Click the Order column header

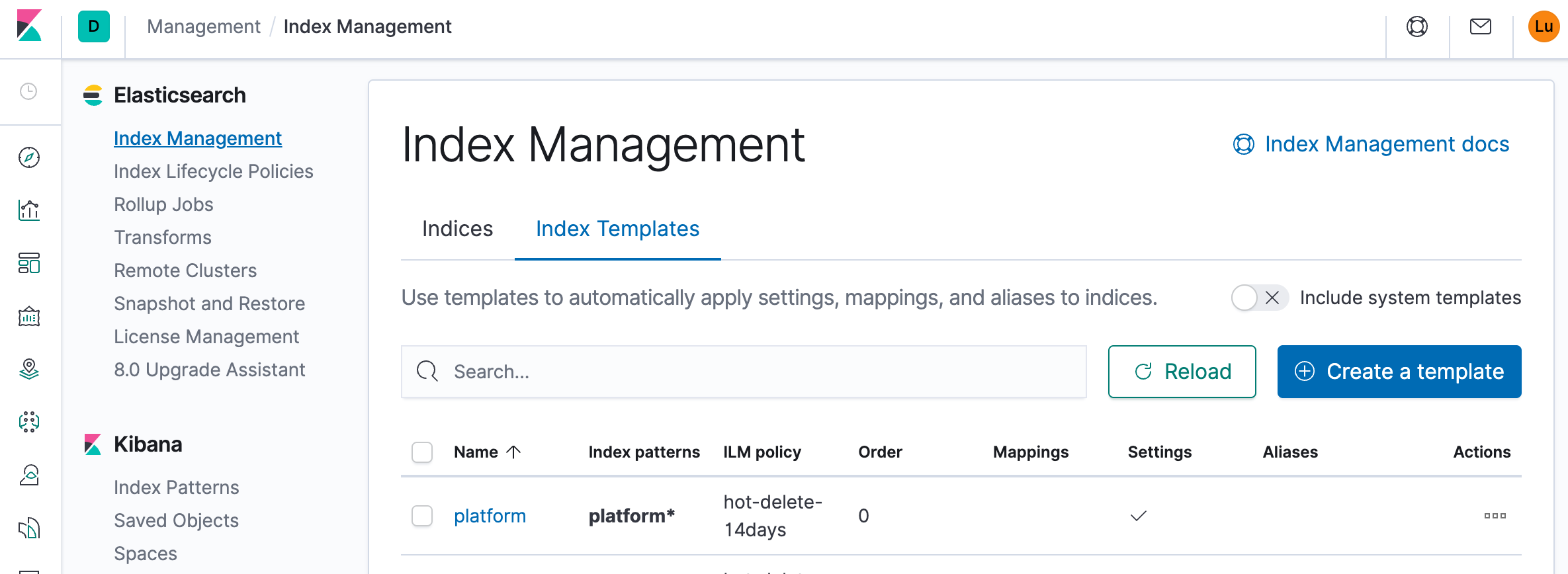point(880,452)
